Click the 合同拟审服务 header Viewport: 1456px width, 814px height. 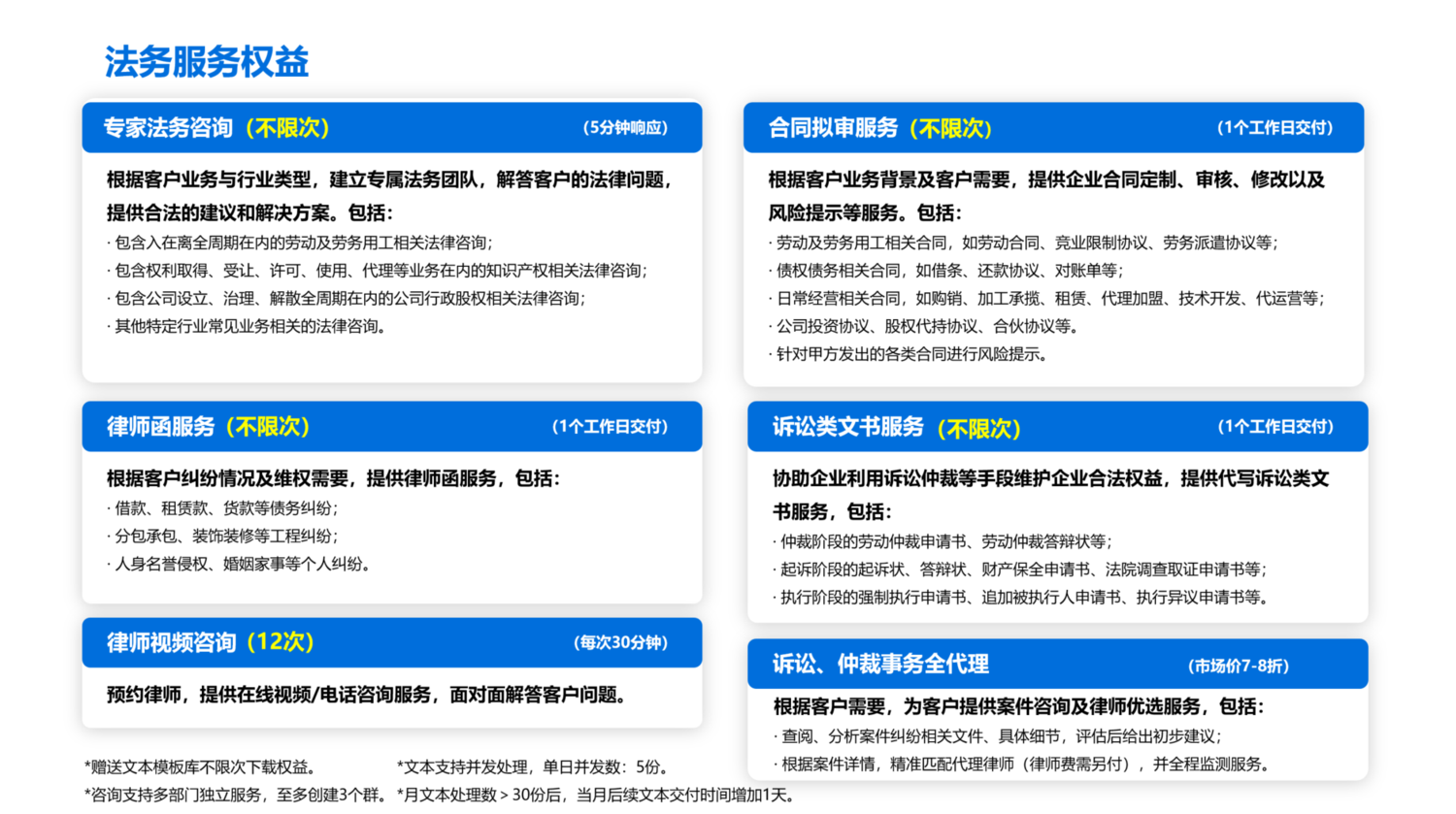[1053, 127]
